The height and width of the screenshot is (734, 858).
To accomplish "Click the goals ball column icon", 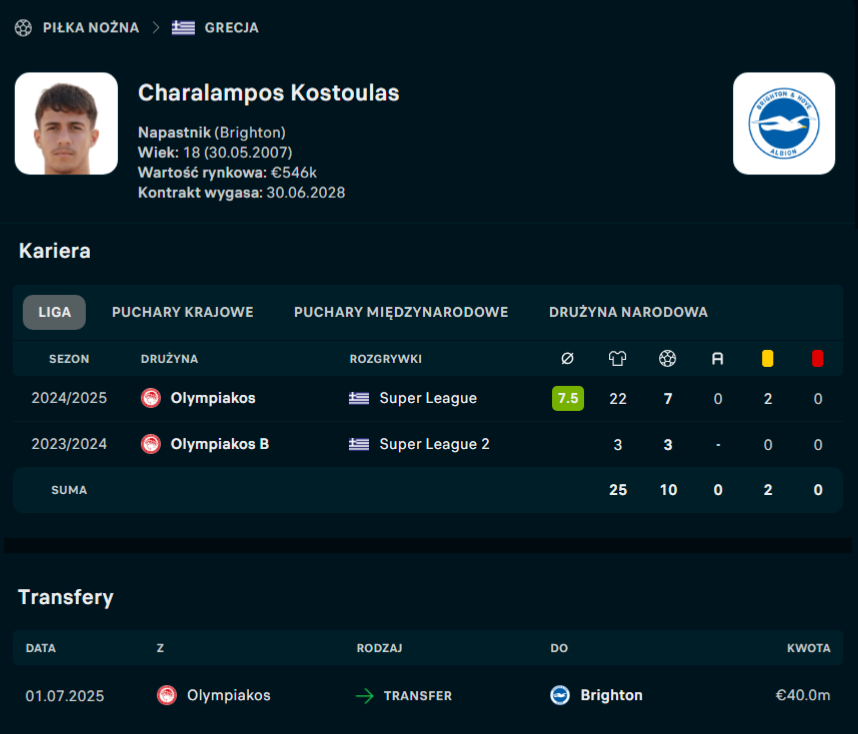I will tap(668, 358).
